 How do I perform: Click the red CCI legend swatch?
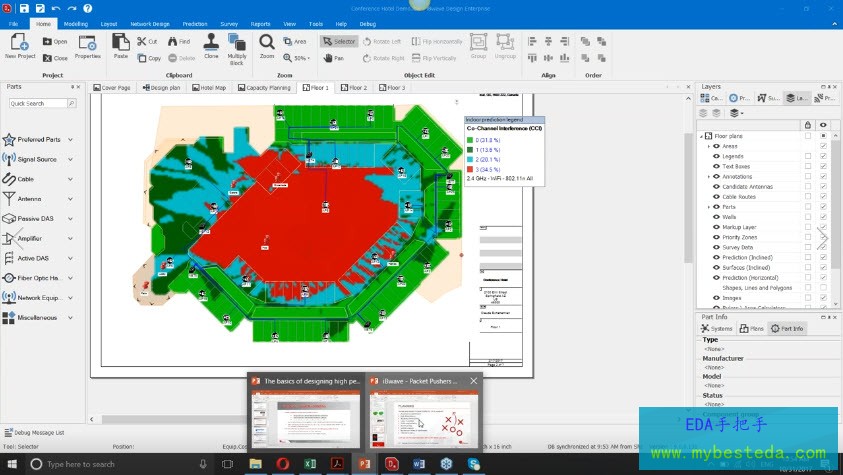point(470,170)
